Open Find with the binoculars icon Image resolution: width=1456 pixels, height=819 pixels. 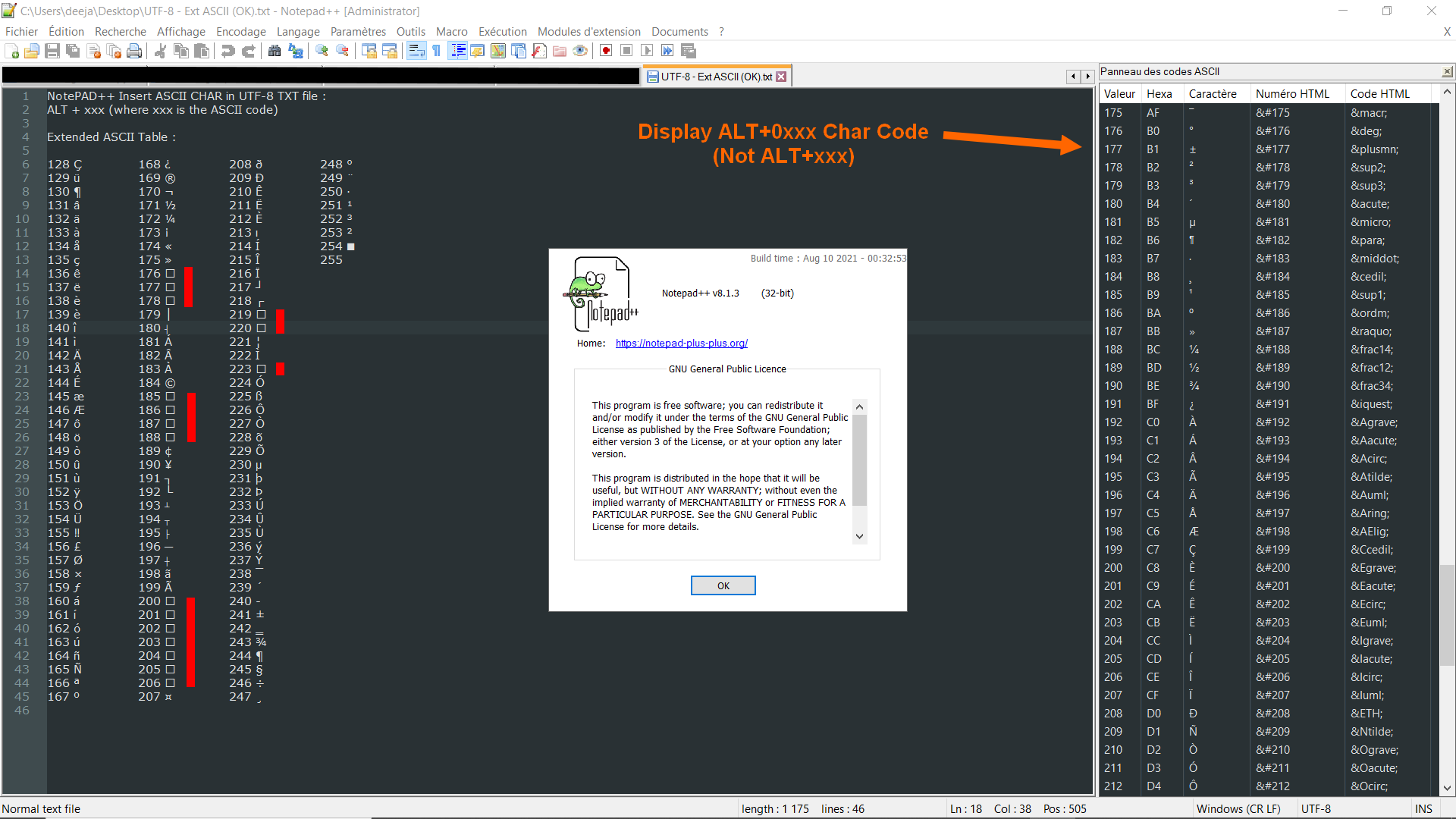[275, 51]
